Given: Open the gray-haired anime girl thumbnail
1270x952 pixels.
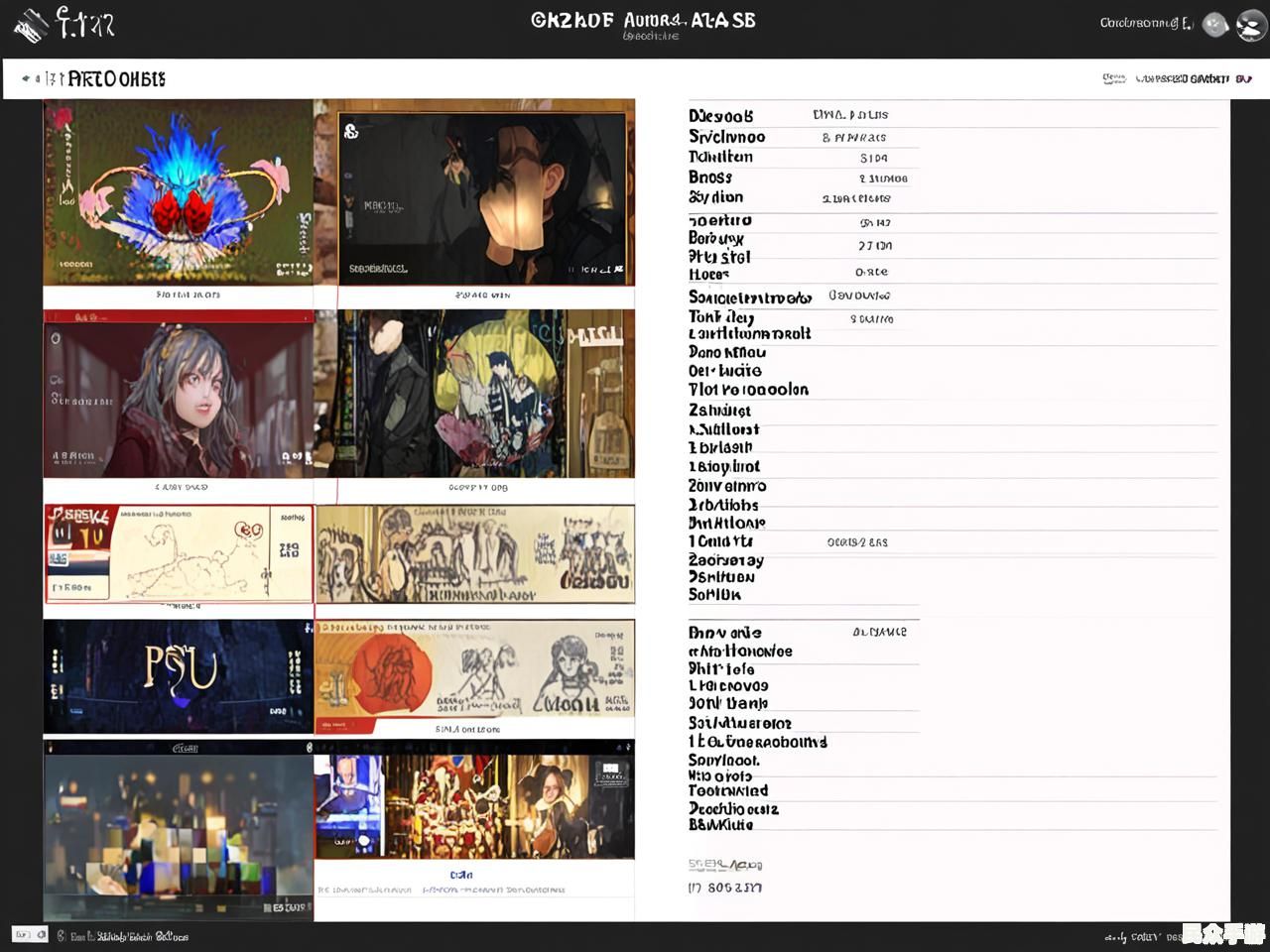Looking at the screenshot, I should (x=179, y=394).
